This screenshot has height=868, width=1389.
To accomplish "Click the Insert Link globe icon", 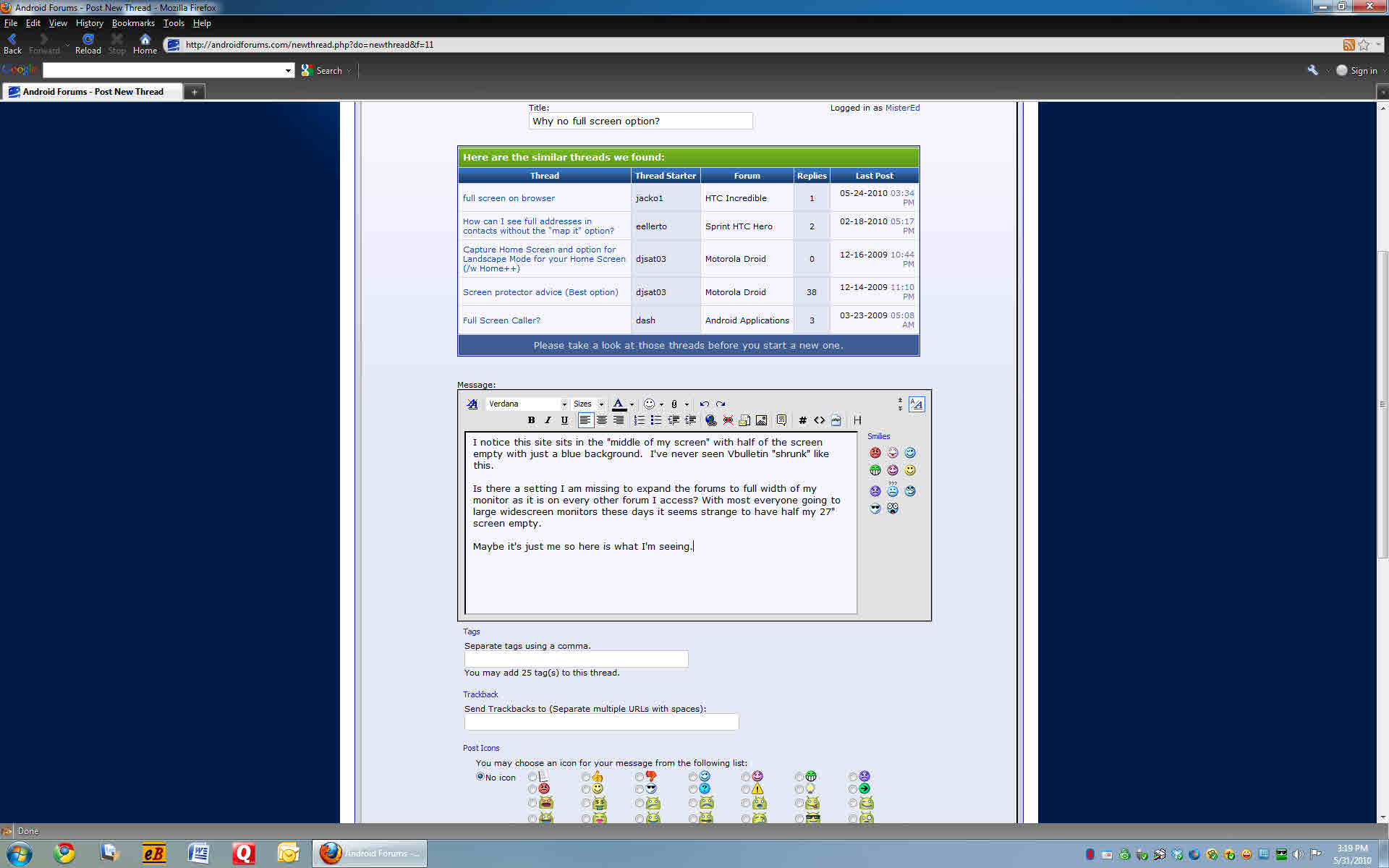I will (711, 420).
